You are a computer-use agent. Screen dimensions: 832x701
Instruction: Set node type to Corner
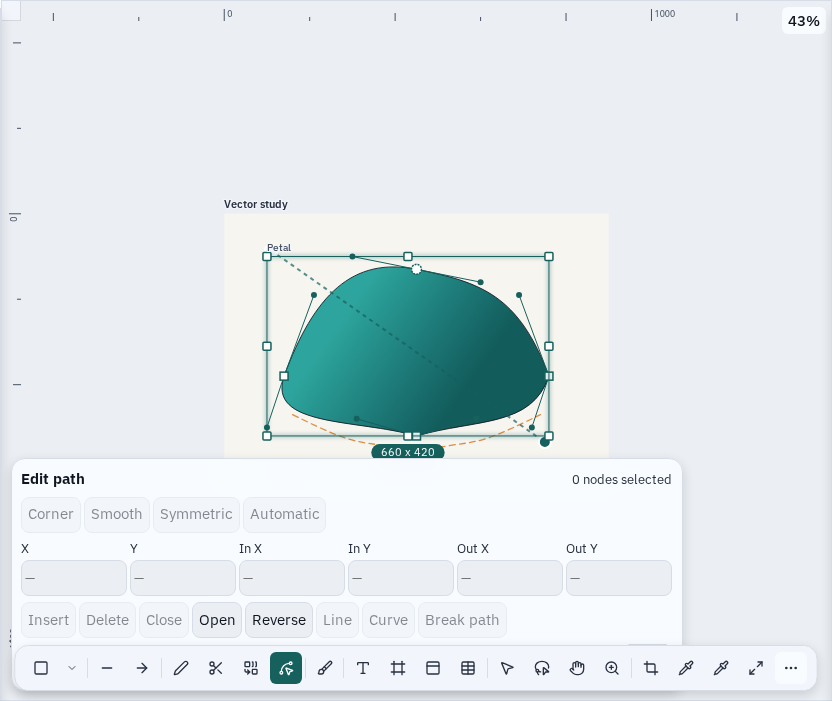51,514
